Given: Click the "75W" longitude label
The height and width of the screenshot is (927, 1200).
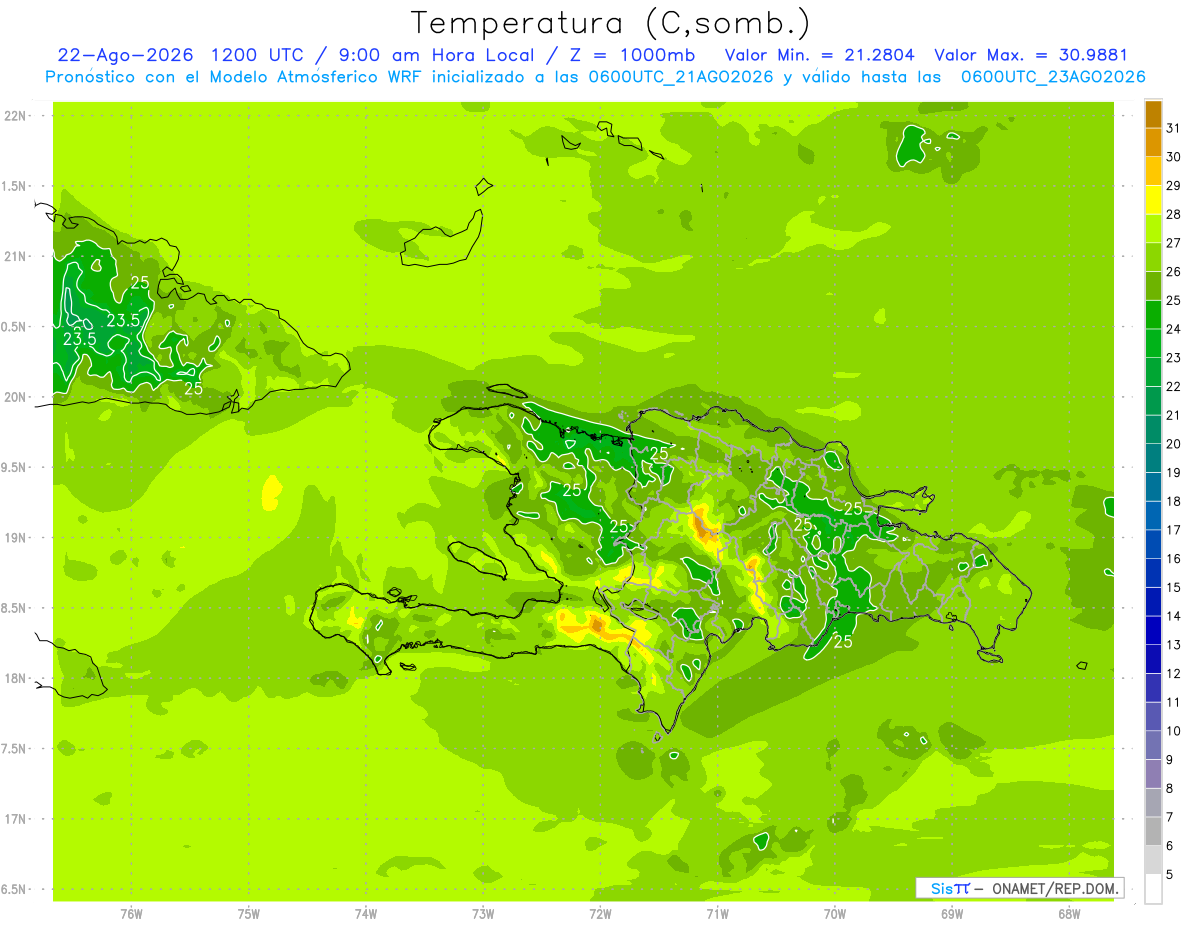Looking at the screenshot, I should 249,914.
